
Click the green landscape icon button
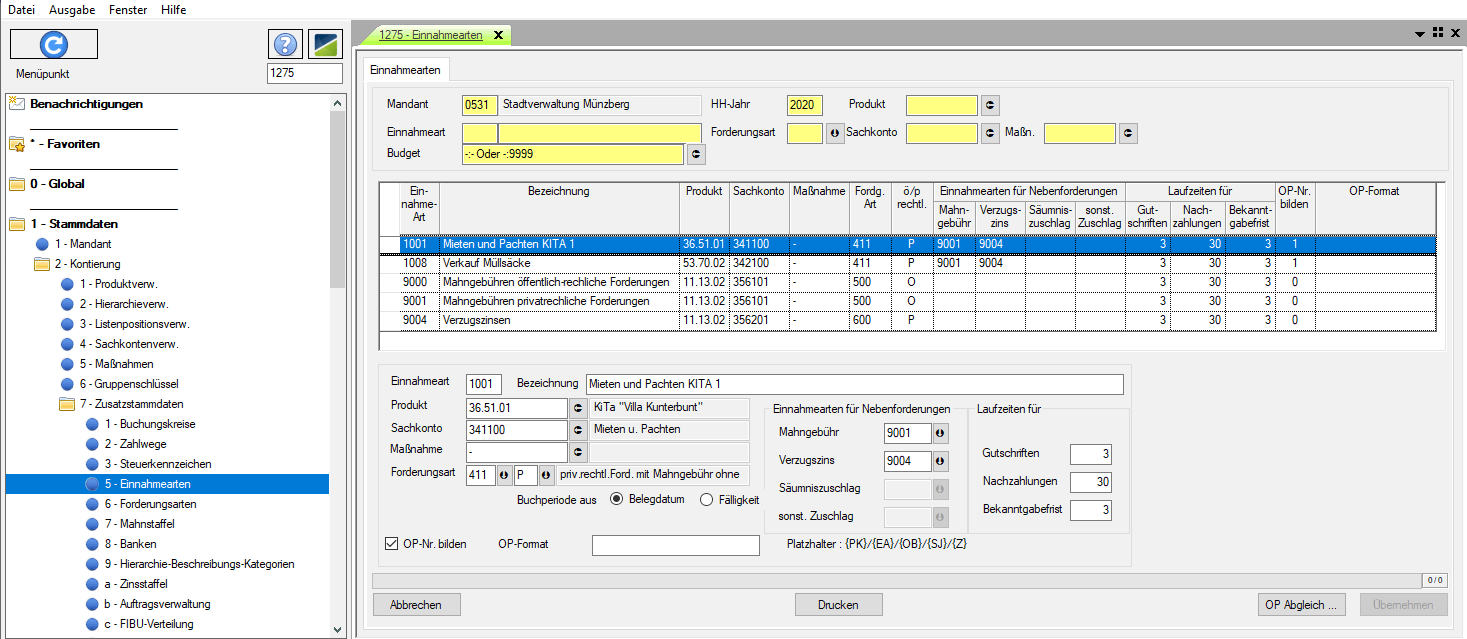(325, 44)
